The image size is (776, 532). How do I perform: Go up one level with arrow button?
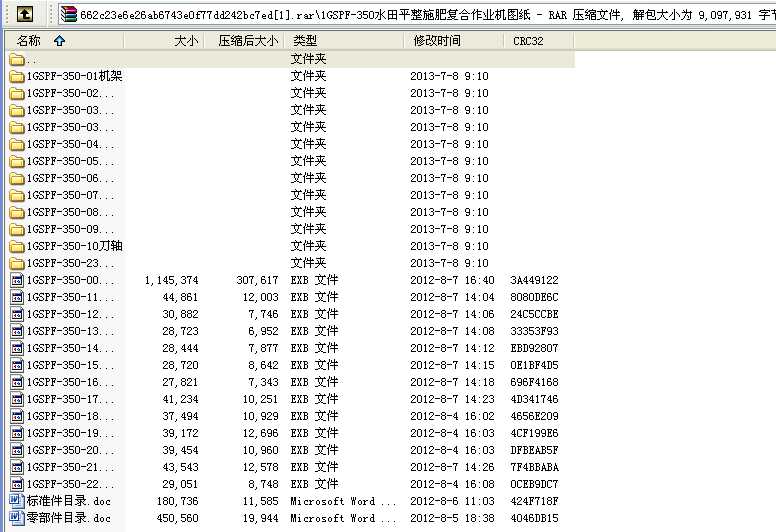click(25, 14)
